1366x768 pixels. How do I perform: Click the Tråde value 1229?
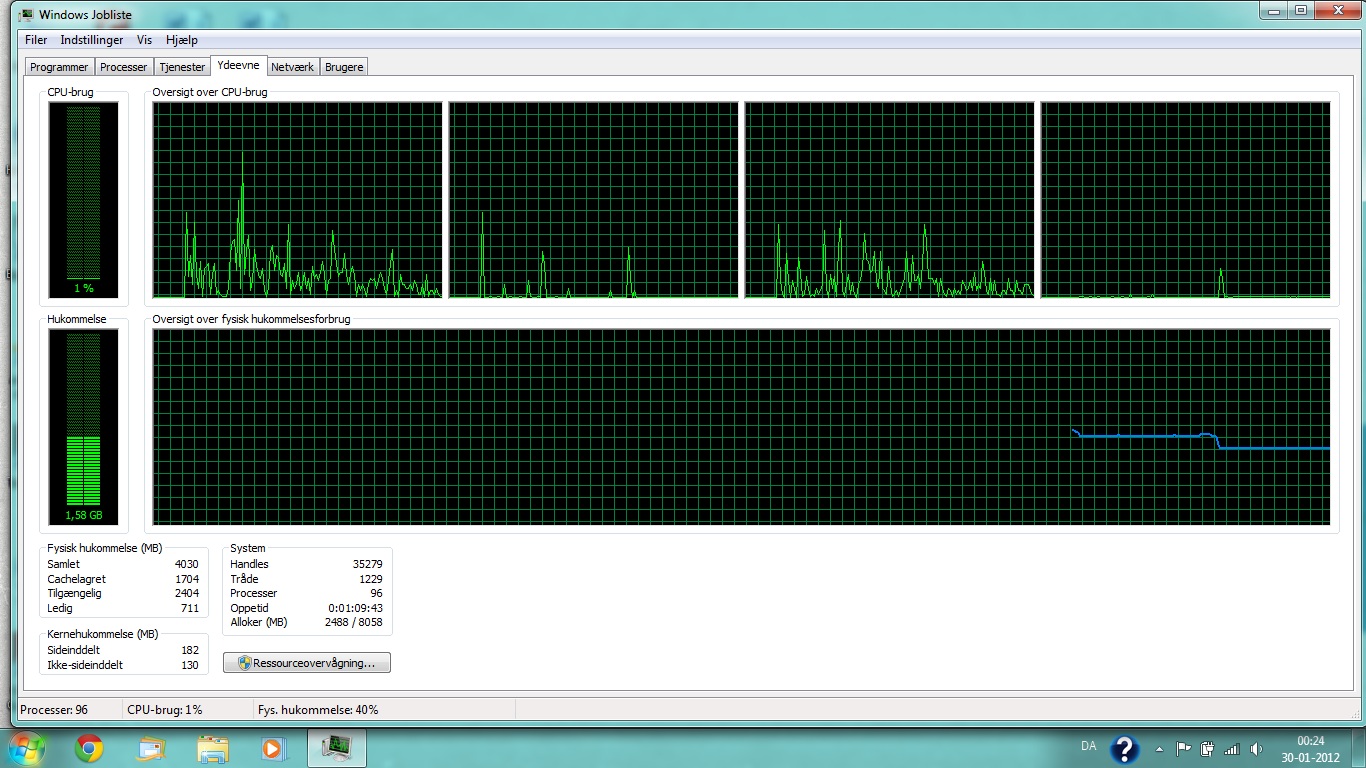[371, 579]
